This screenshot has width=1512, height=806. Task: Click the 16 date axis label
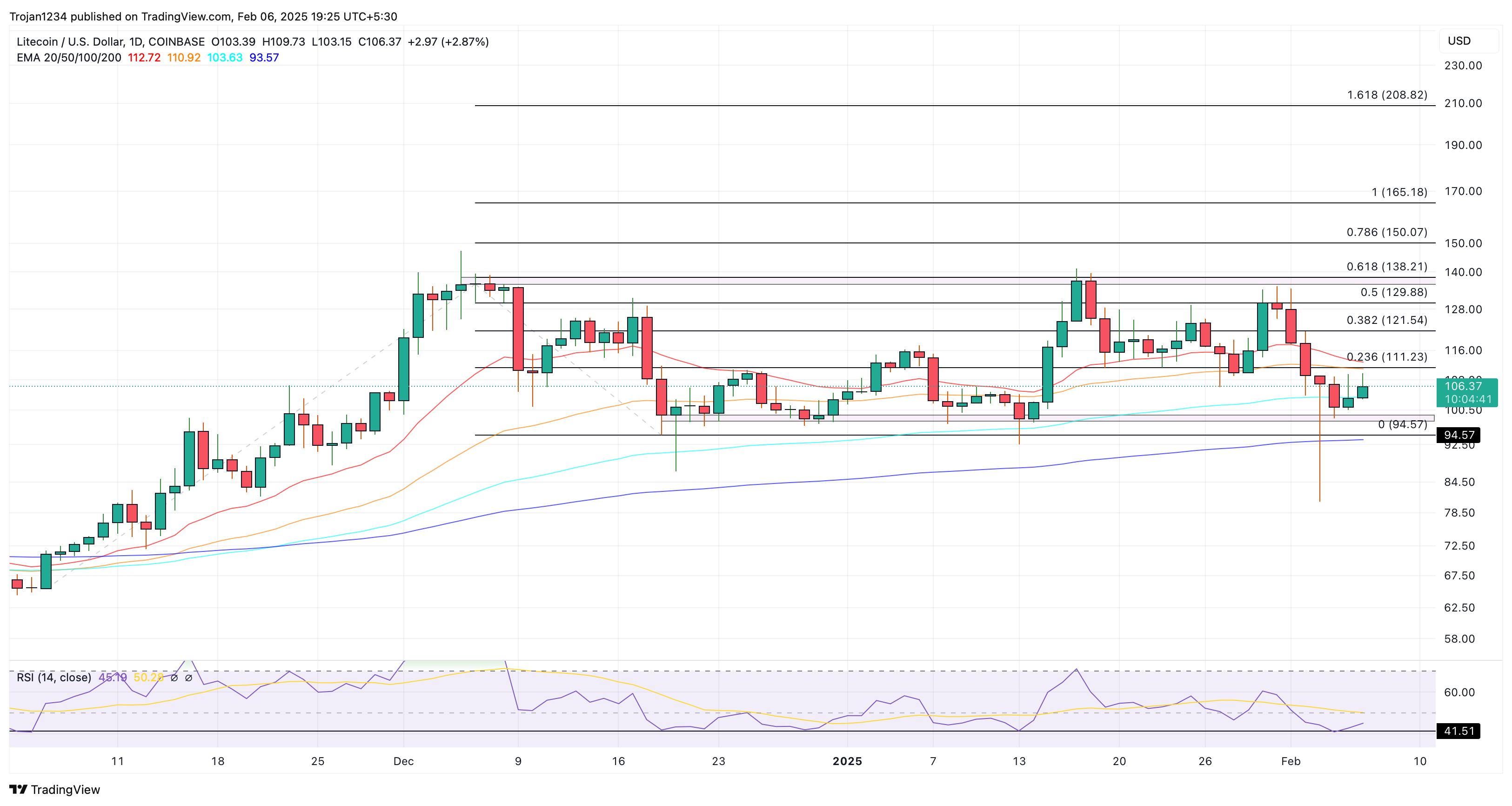coord(619,761)
